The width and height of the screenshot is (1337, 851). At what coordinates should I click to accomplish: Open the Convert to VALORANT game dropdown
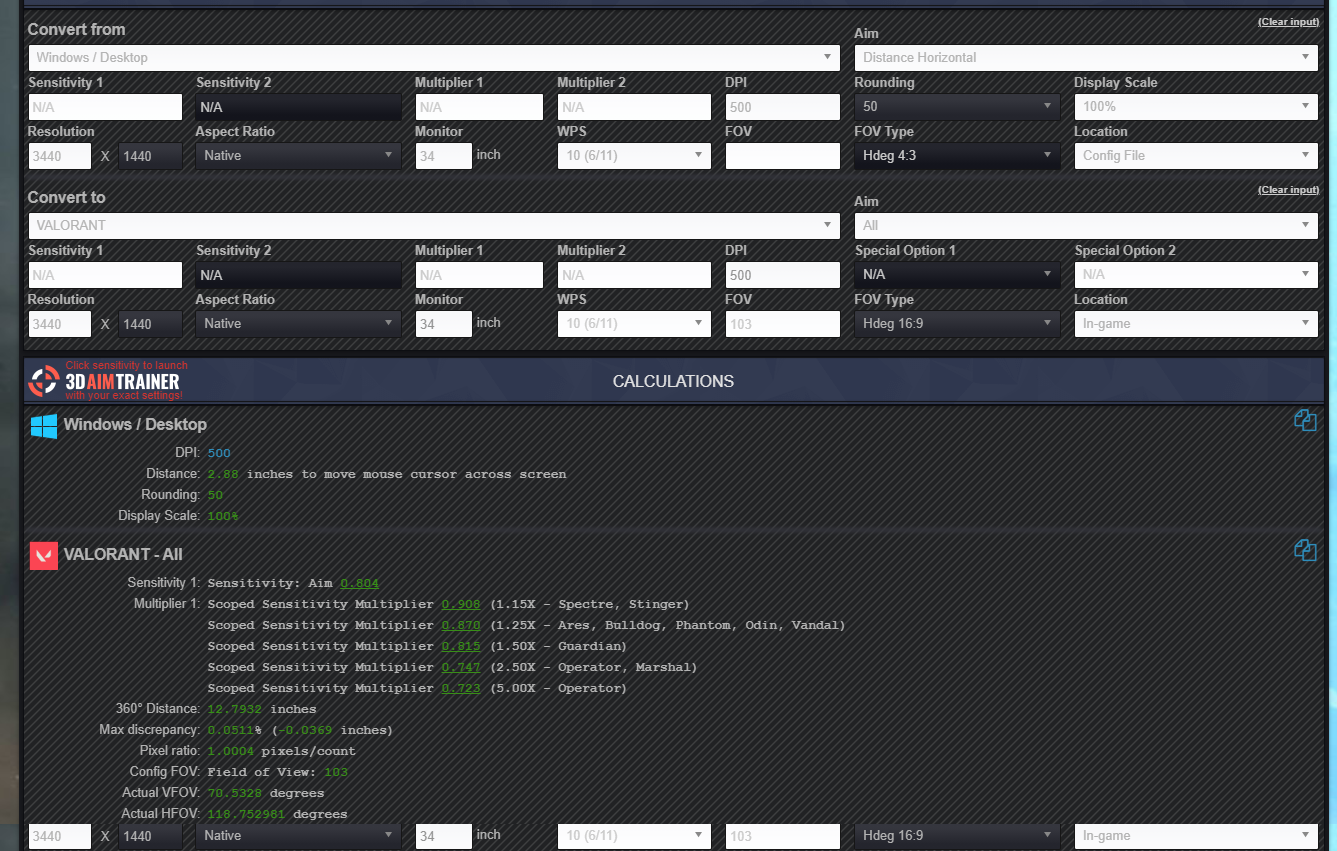[x=433, y=226]
